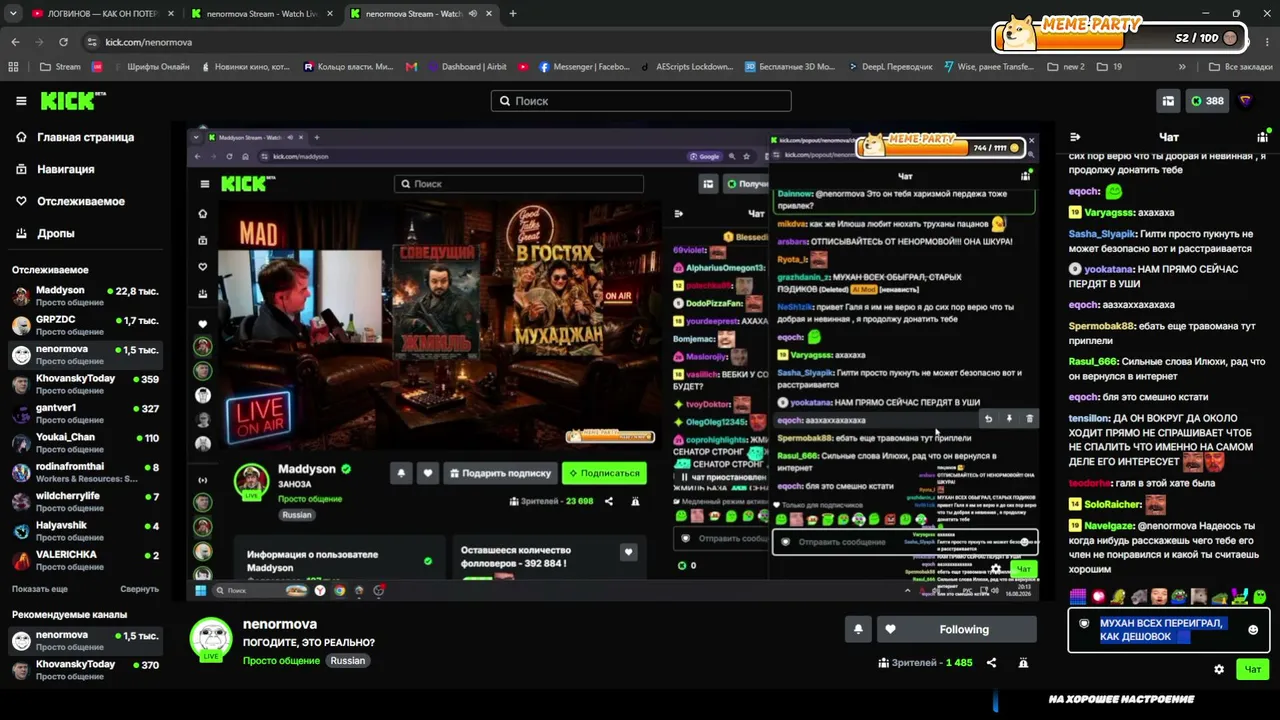
Task: Insert the pink-blue grid emote into chat
Action: point(1078,597)
